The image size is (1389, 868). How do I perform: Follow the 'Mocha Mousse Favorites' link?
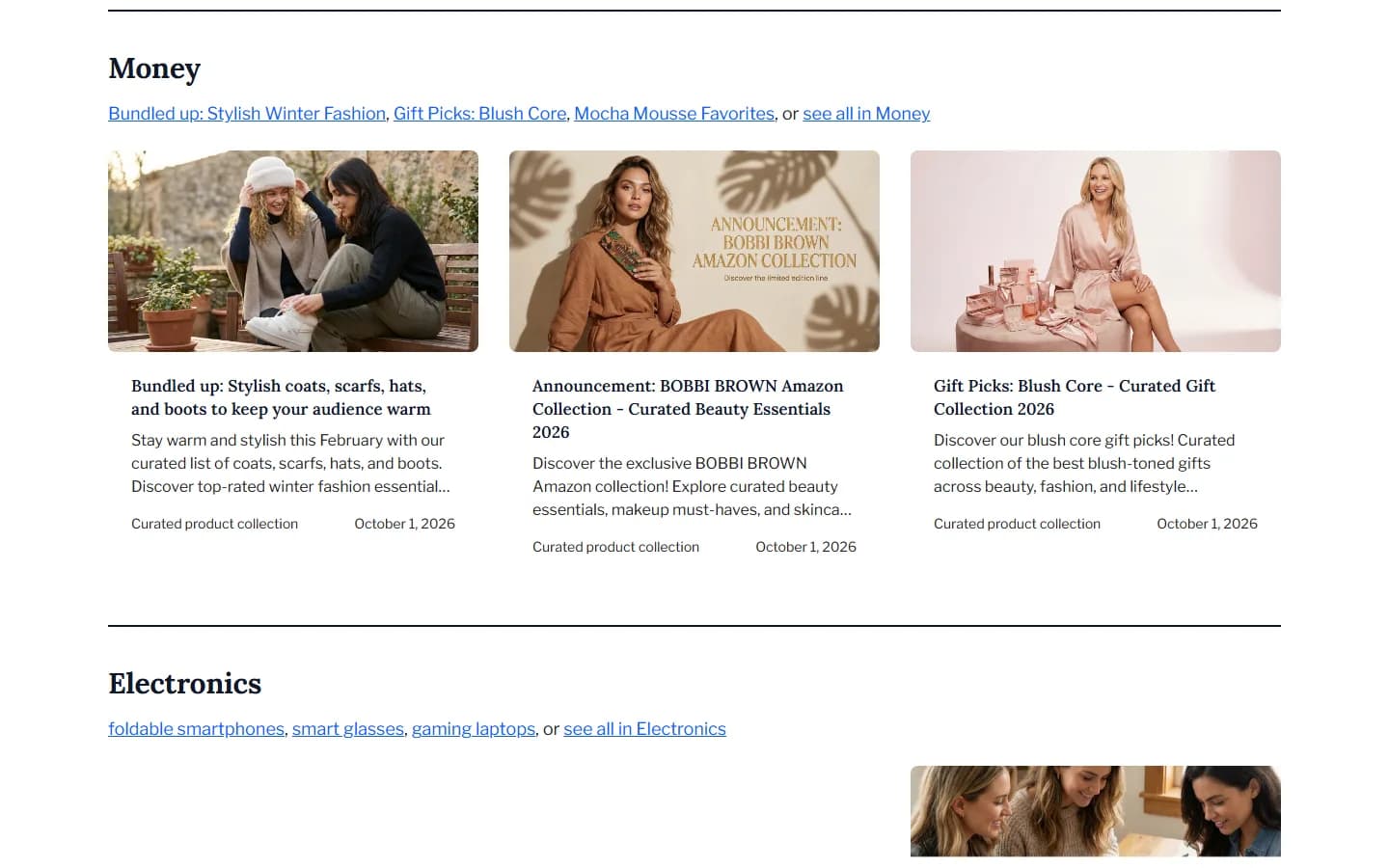pos(674,114)
